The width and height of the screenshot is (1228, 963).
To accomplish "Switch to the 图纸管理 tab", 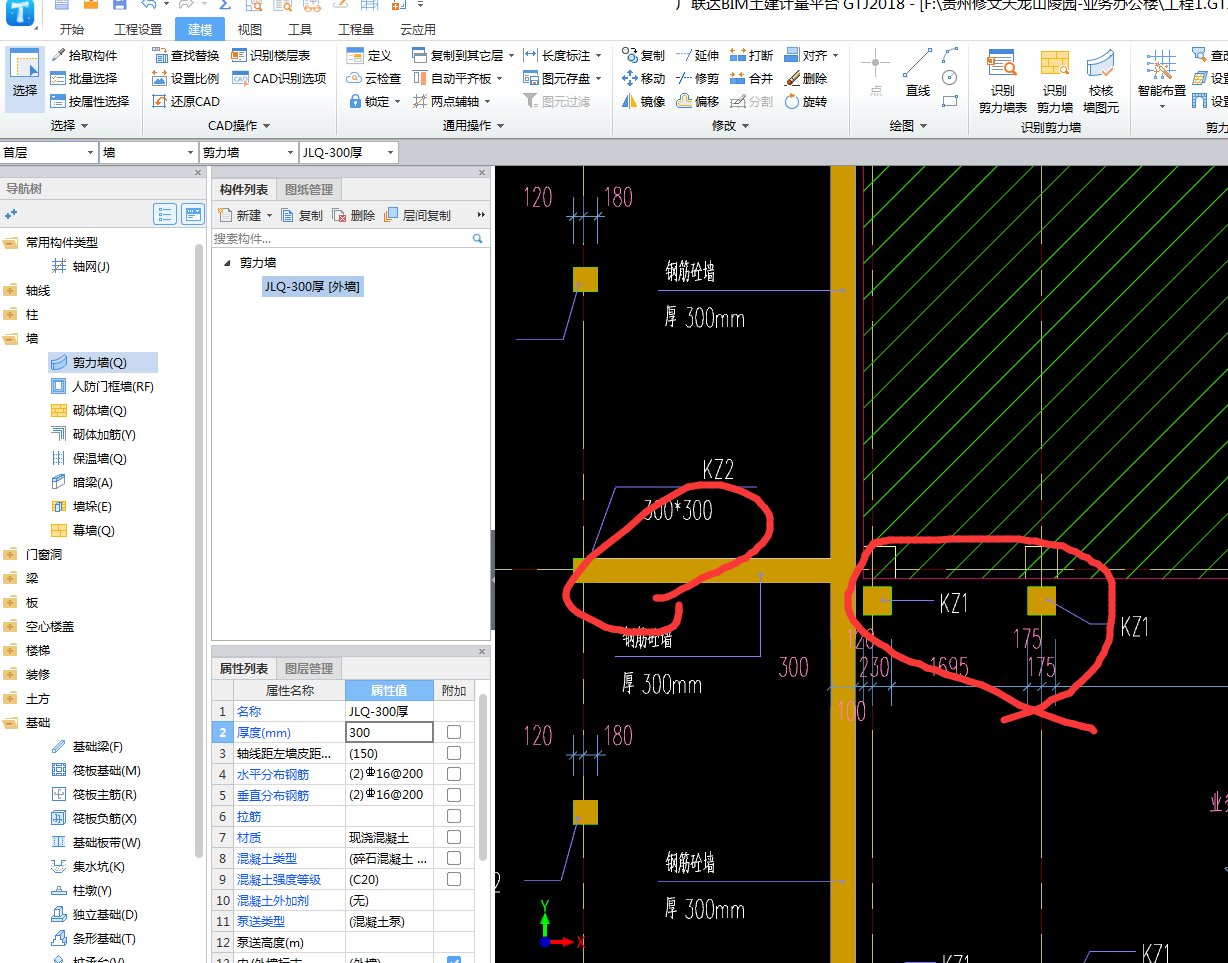I will coord(309,189).
